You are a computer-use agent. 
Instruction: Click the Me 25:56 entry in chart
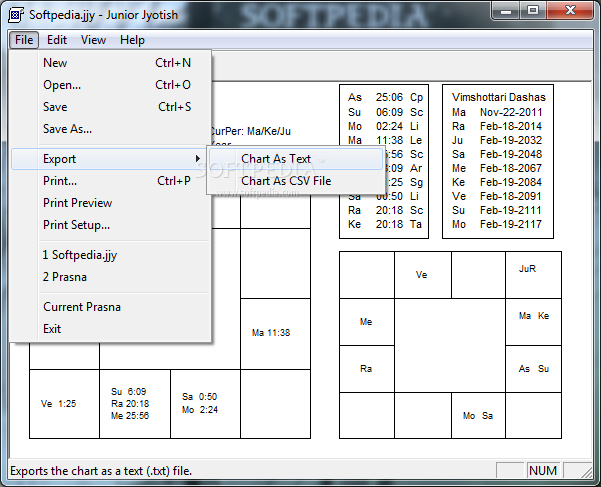[130, 416]
